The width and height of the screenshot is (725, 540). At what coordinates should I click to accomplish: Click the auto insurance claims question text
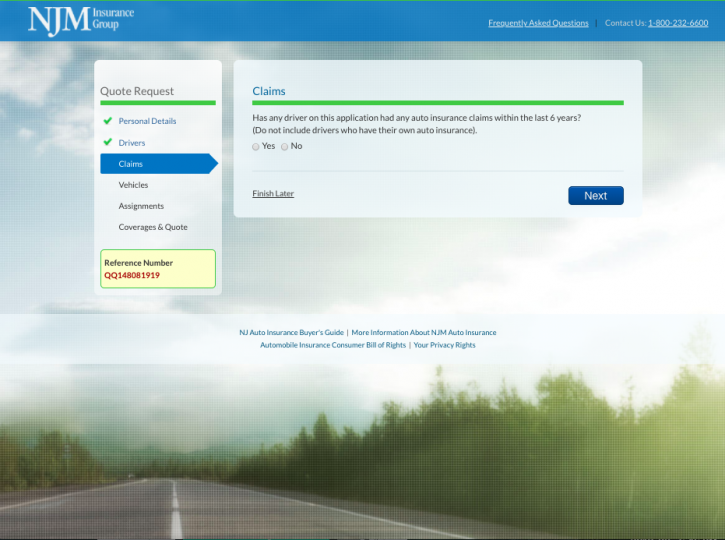(x=417, y=124)
